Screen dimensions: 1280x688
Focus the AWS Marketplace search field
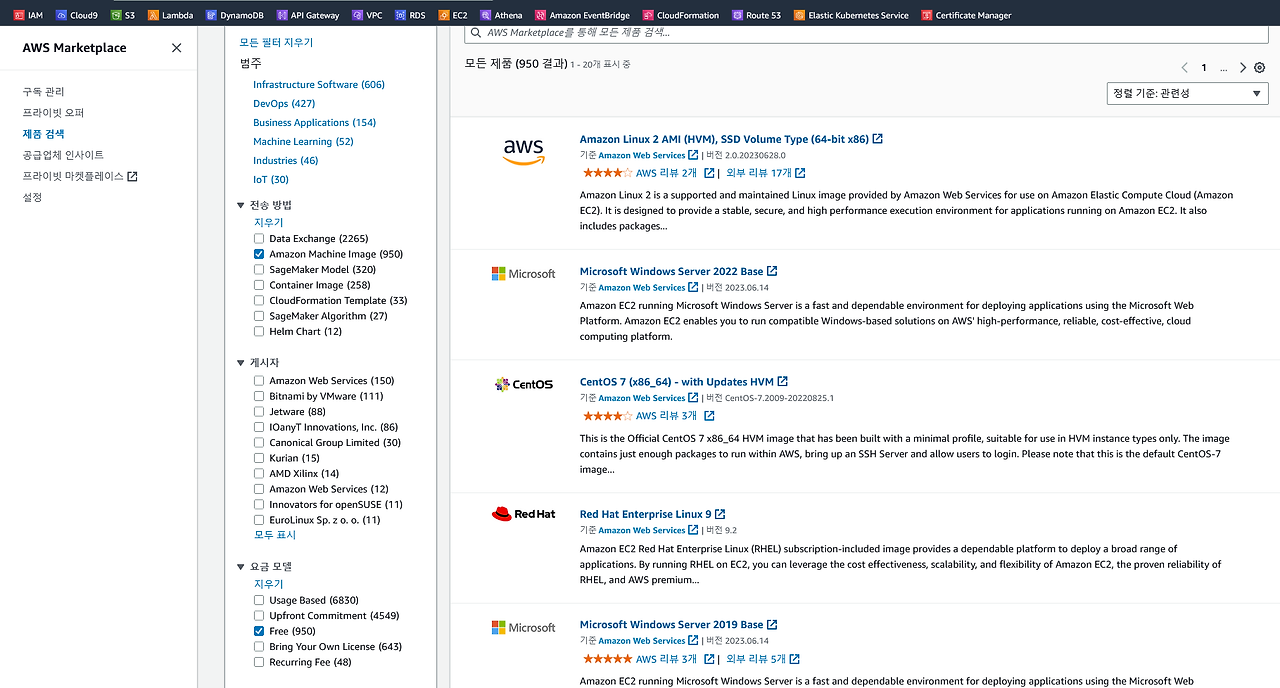[866, 32]
